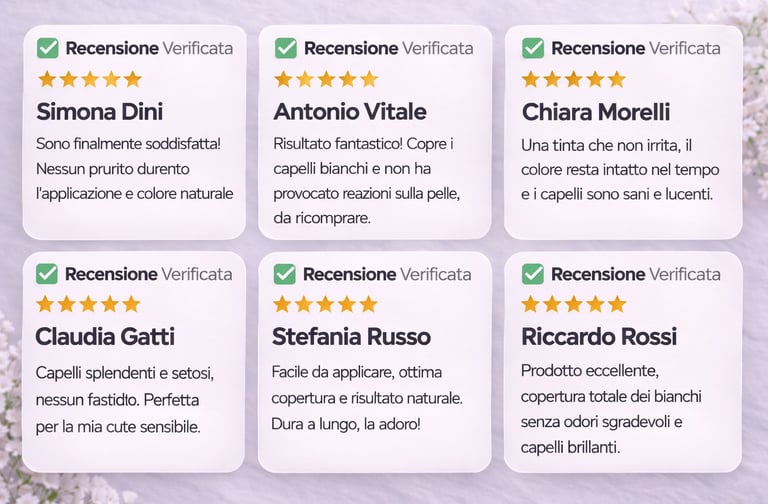Click the verified checkmark on Riccardo Rossi's review
This screenshot has height=504, width=768.
point(533,274)
